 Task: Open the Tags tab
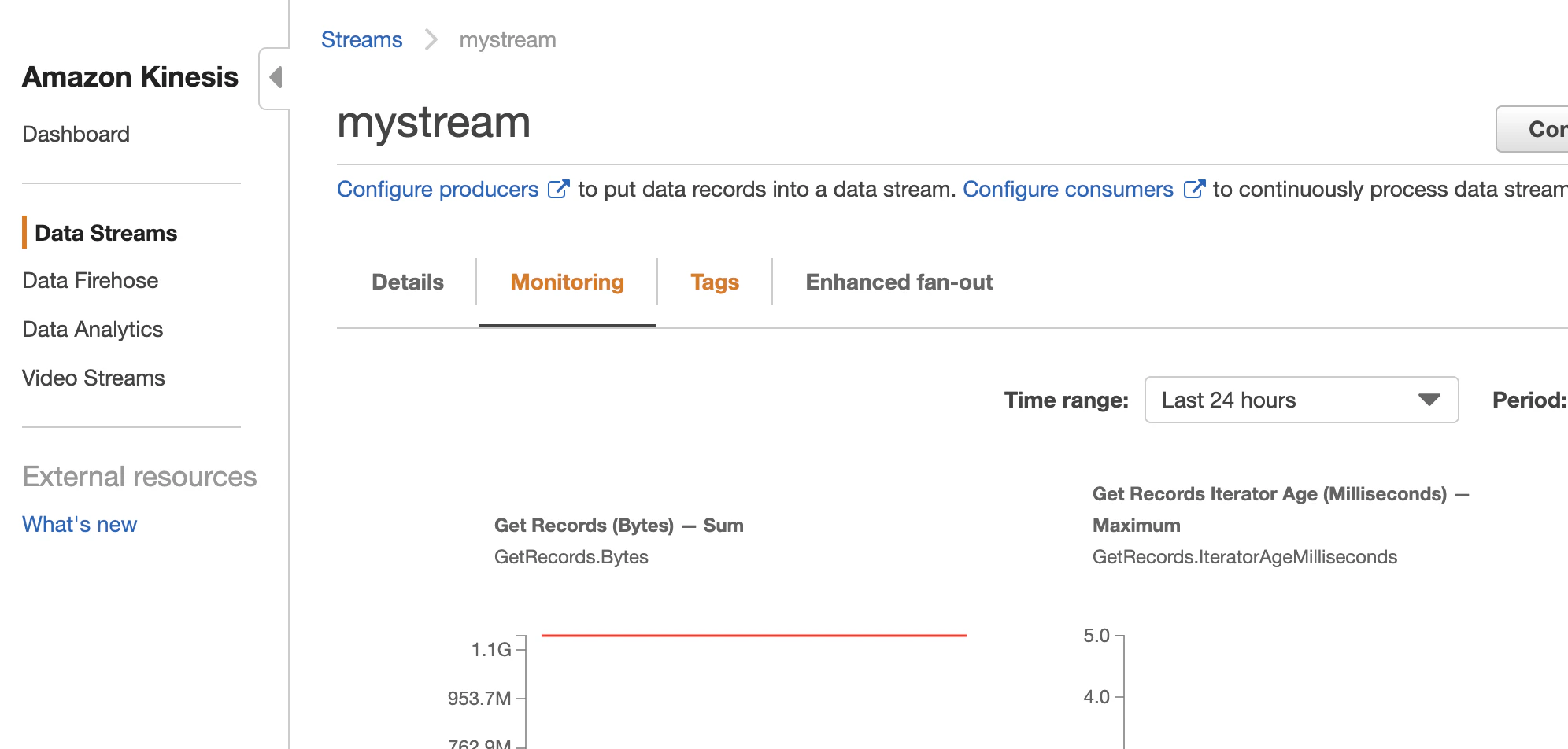click(714, 282)
